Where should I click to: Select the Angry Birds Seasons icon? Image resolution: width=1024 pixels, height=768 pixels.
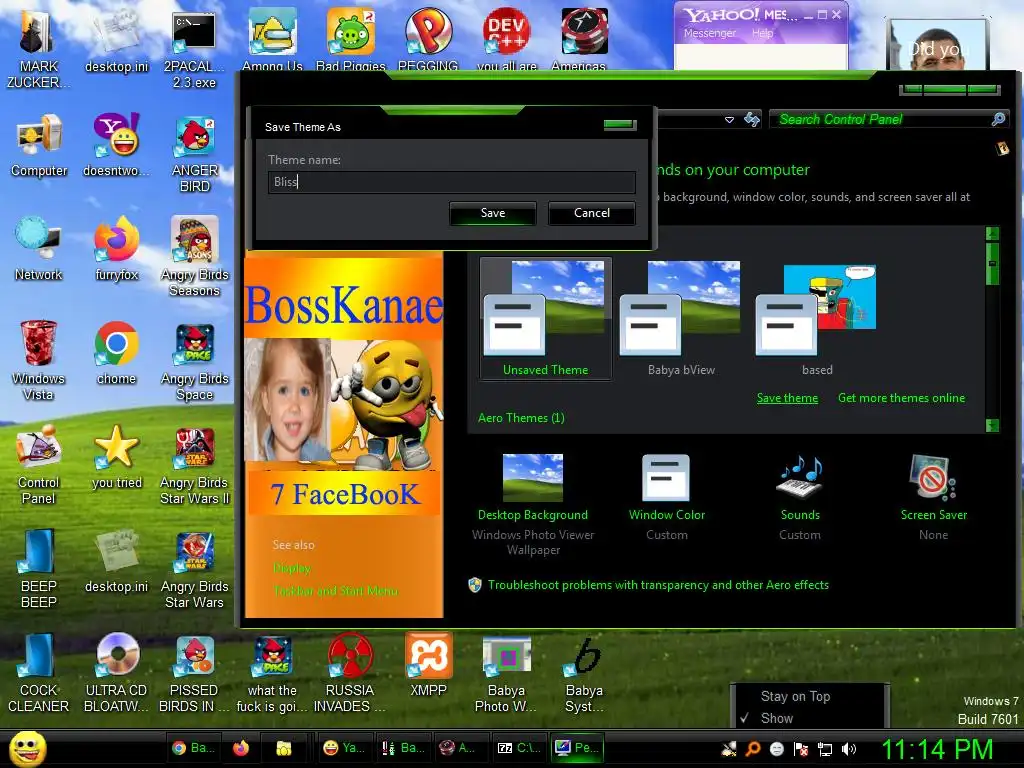point(194,257)
